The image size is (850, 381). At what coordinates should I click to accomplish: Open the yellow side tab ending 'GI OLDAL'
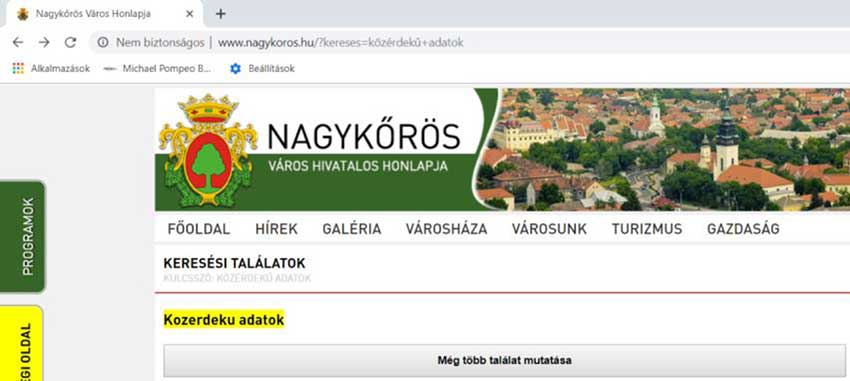click(x=22, y=344)
